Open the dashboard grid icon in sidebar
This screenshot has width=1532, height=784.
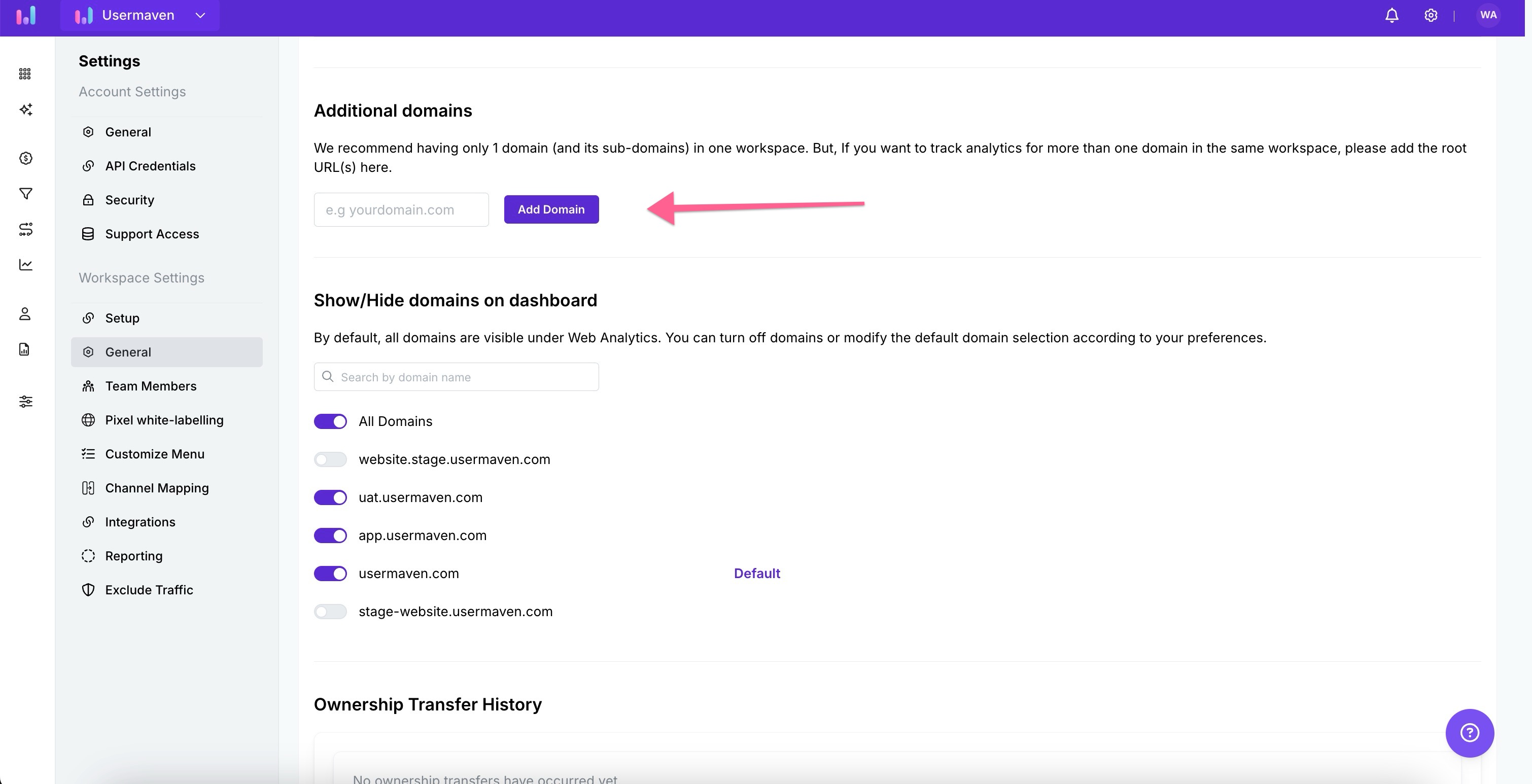[25, 74]
